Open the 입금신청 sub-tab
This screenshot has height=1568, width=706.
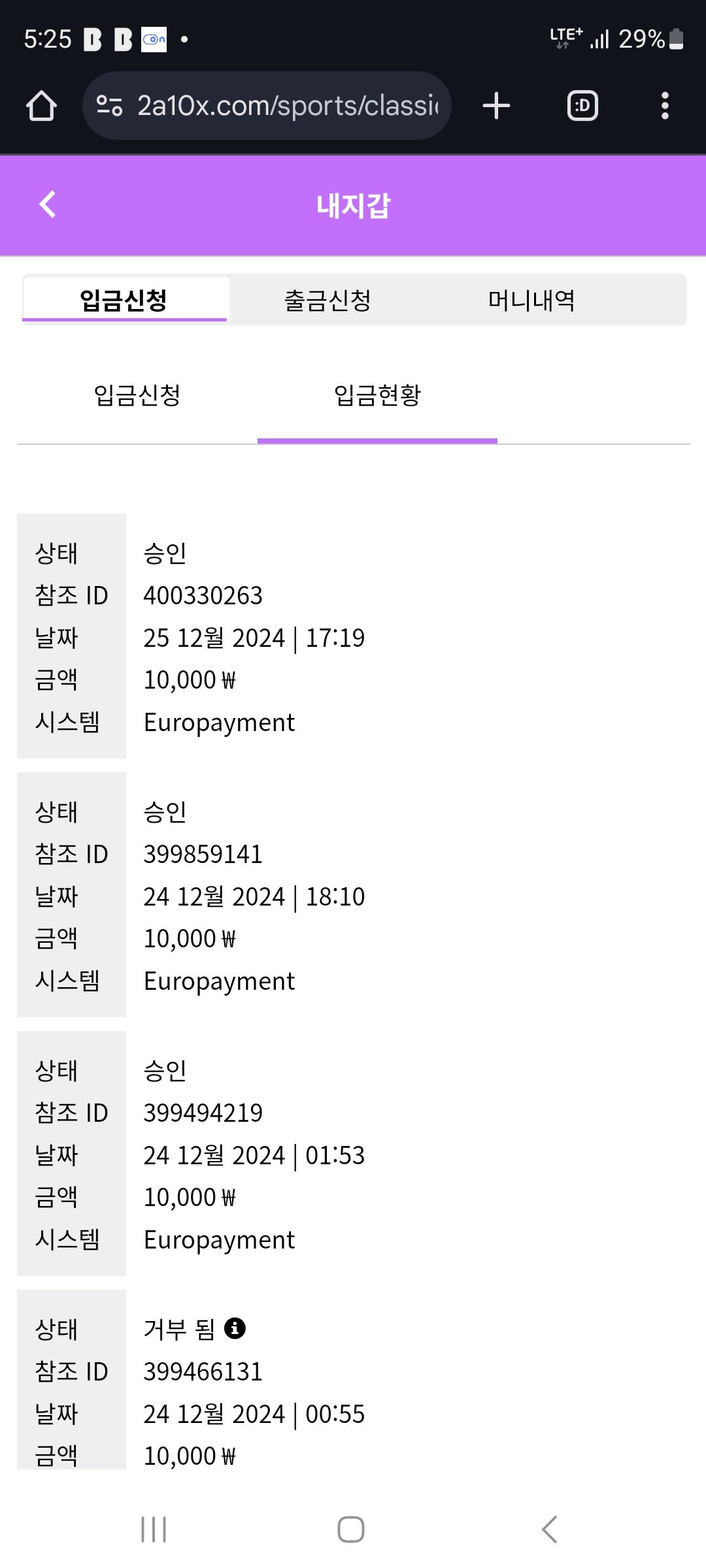point(137,395)
